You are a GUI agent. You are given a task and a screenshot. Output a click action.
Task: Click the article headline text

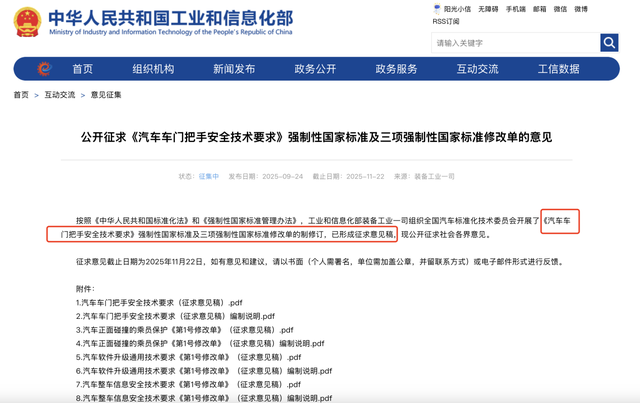[x=317, y=137]
